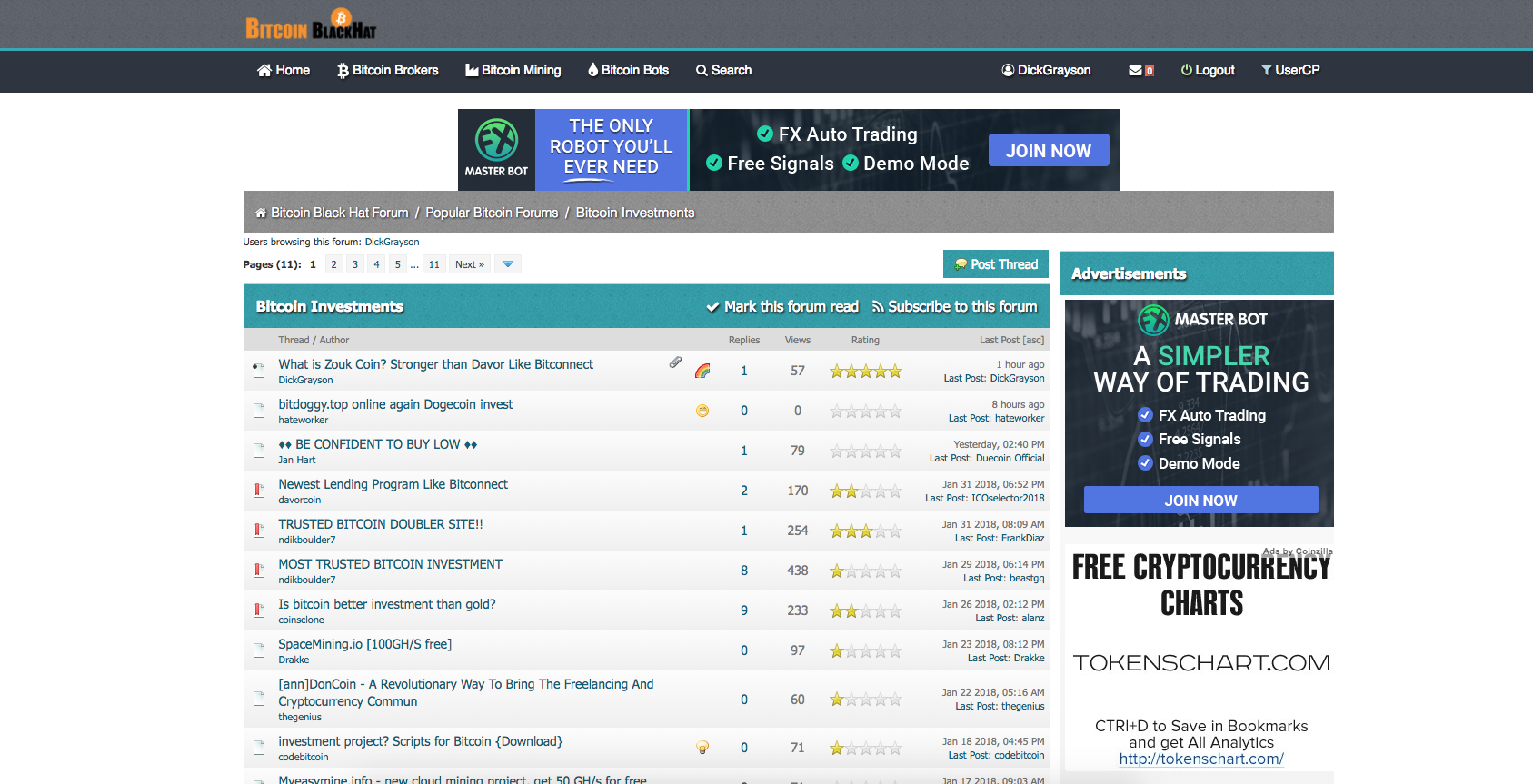The width and height of the screenshot is (1533, 784).
Task: Click Subscribe to this forum
Action: tap(954, 307)
